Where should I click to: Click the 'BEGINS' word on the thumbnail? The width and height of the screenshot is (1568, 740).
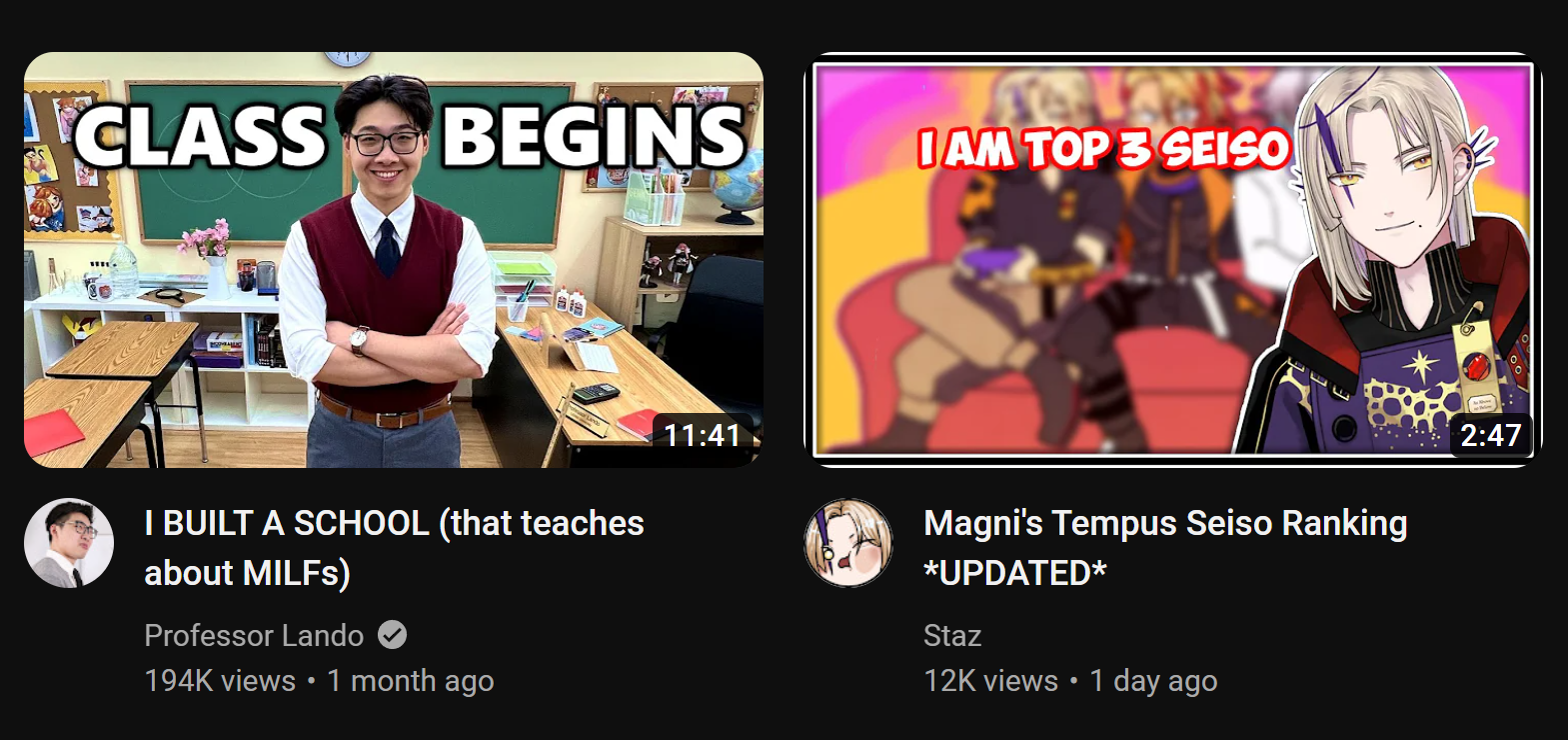(594, 136)
